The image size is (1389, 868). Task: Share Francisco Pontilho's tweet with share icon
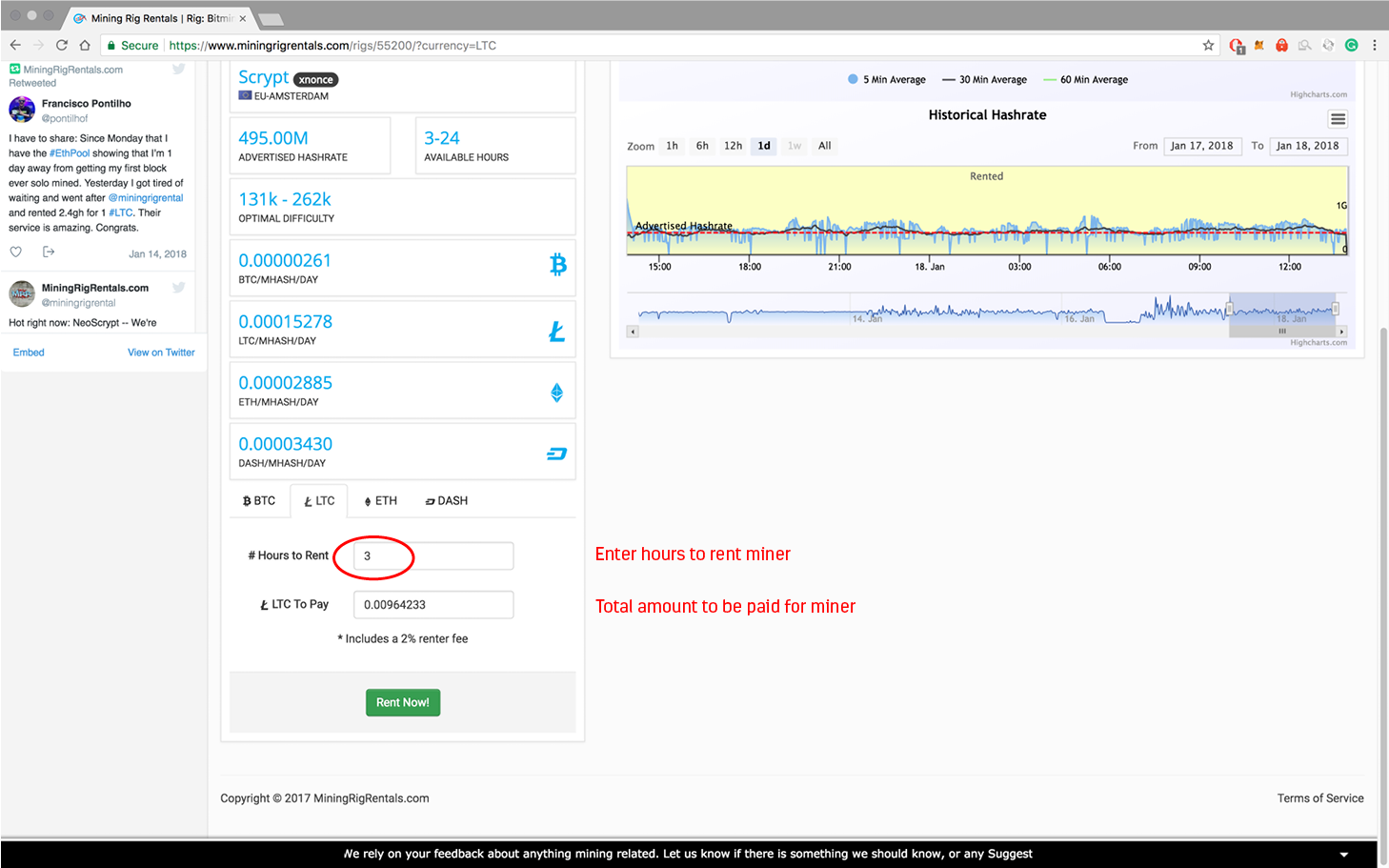pyautogui.click(x=49, y=252)
